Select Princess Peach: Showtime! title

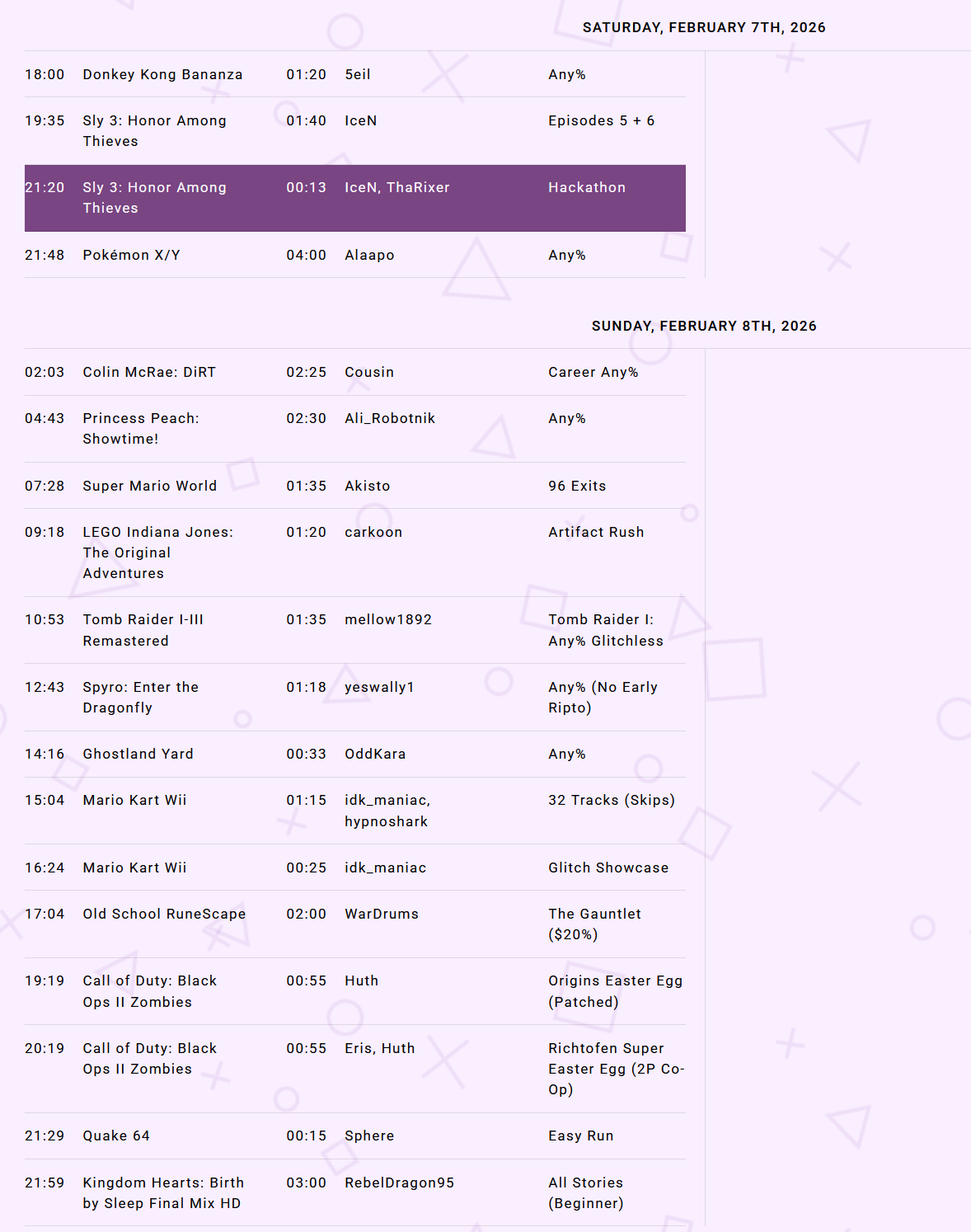point(141,428)
